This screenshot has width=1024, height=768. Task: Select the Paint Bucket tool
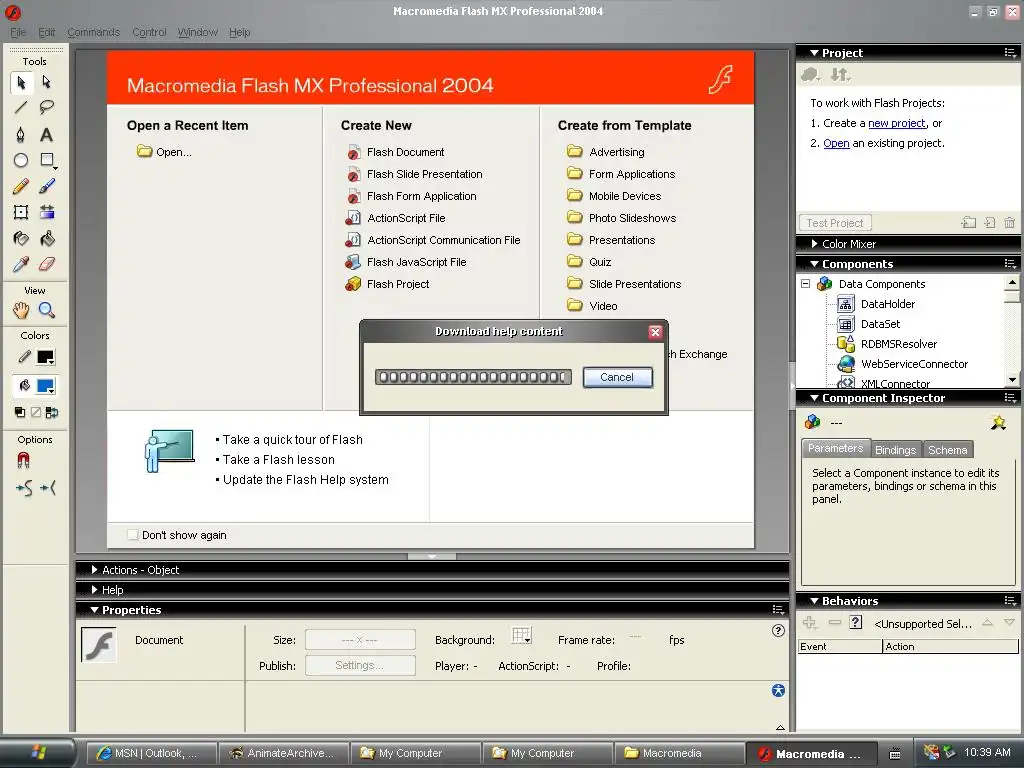46,238
